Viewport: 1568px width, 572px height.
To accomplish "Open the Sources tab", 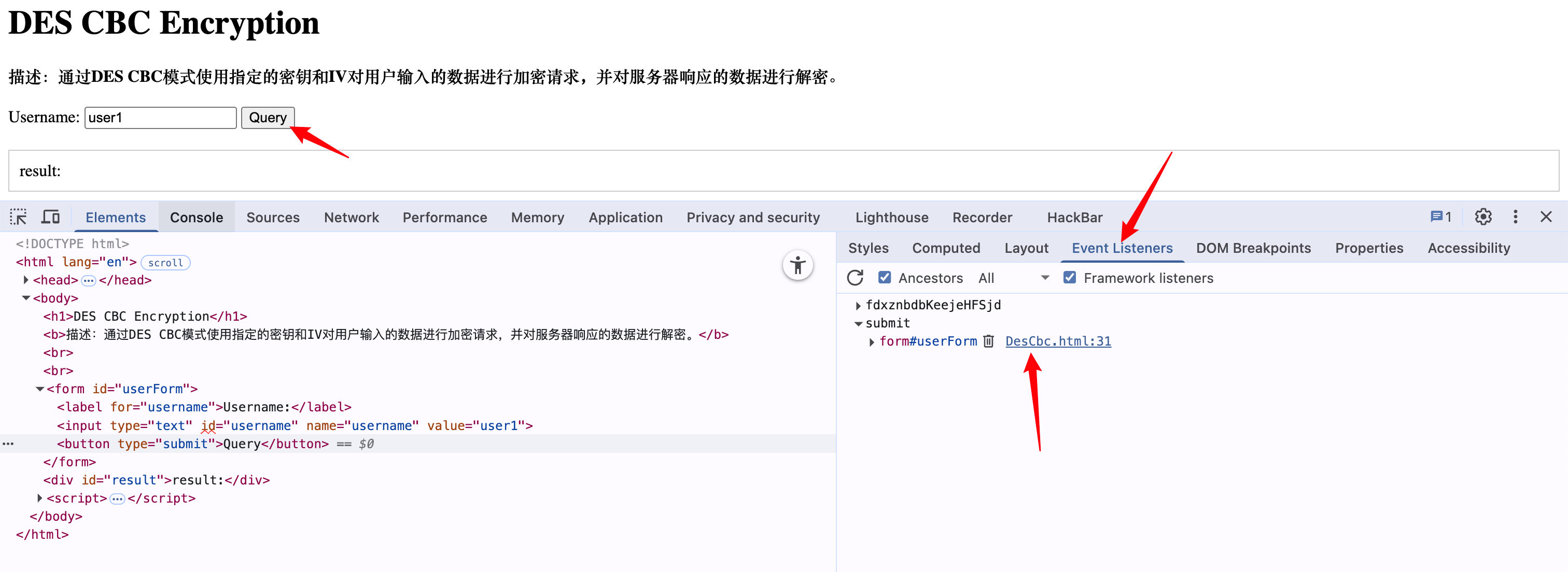I will point(273,217).
